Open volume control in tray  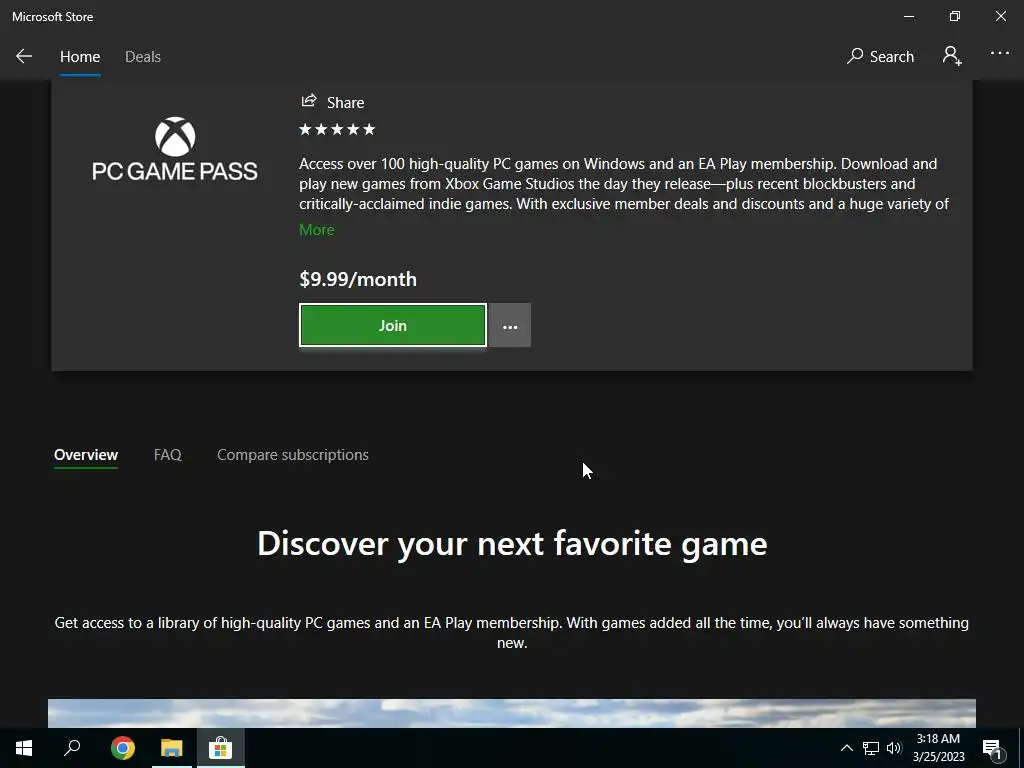click(x=894, y=748)
